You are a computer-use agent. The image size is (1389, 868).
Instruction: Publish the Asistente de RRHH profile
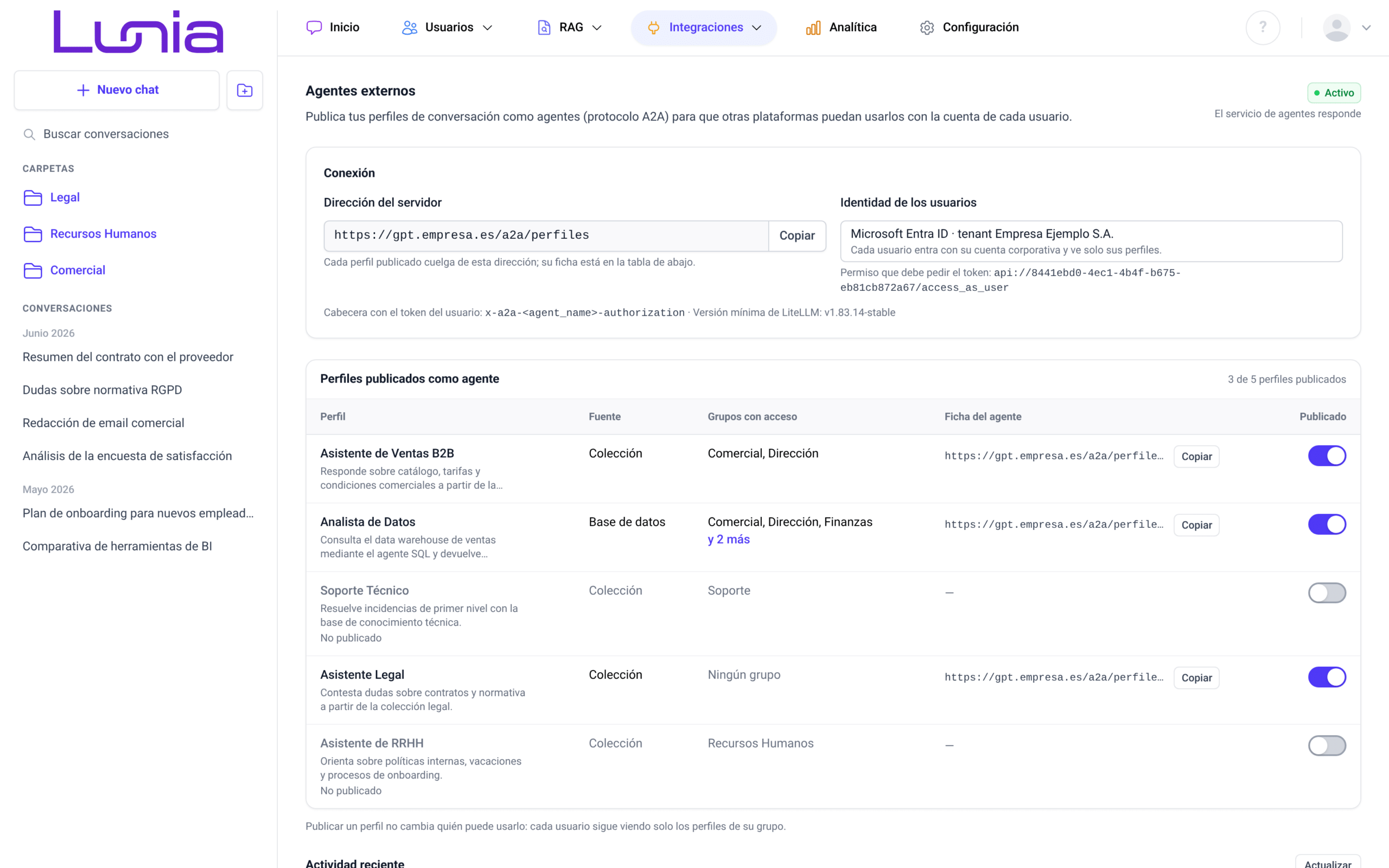coord(1327,745)
